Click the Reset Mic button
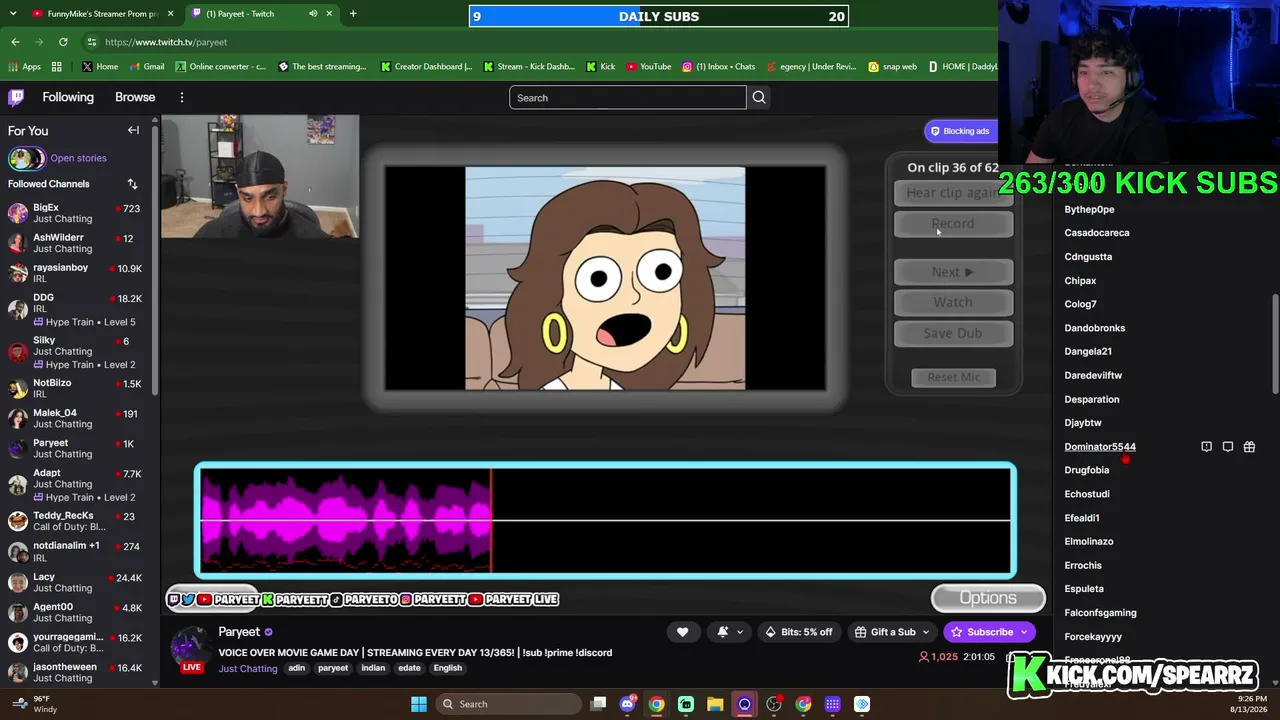The width and height of the screenshot is (1280, 720). pos(954,377)
